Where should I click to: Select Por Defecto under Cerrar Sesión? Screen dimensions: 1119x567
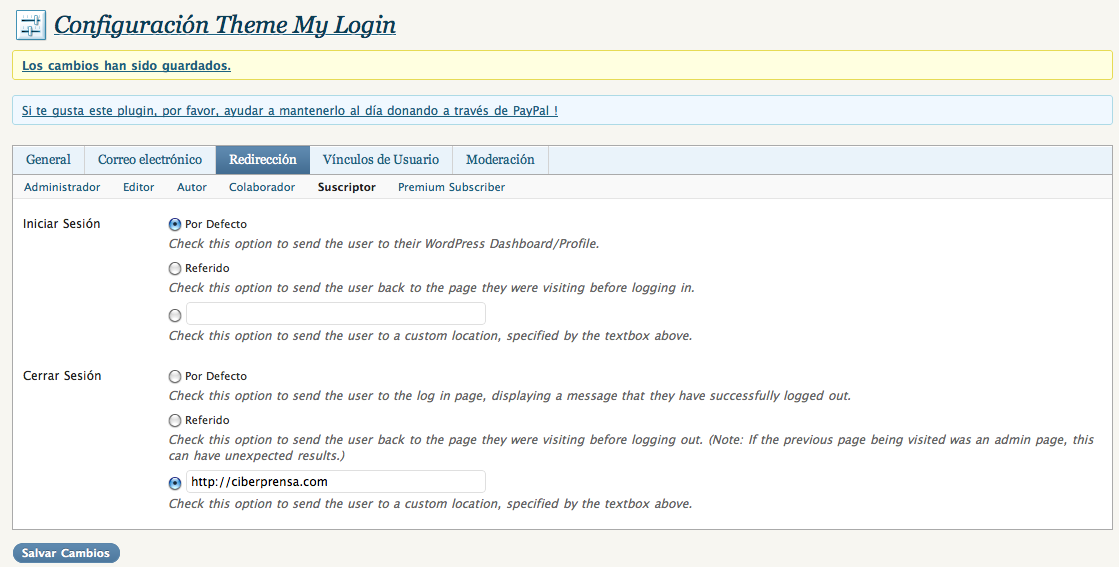tap(175, 377)
